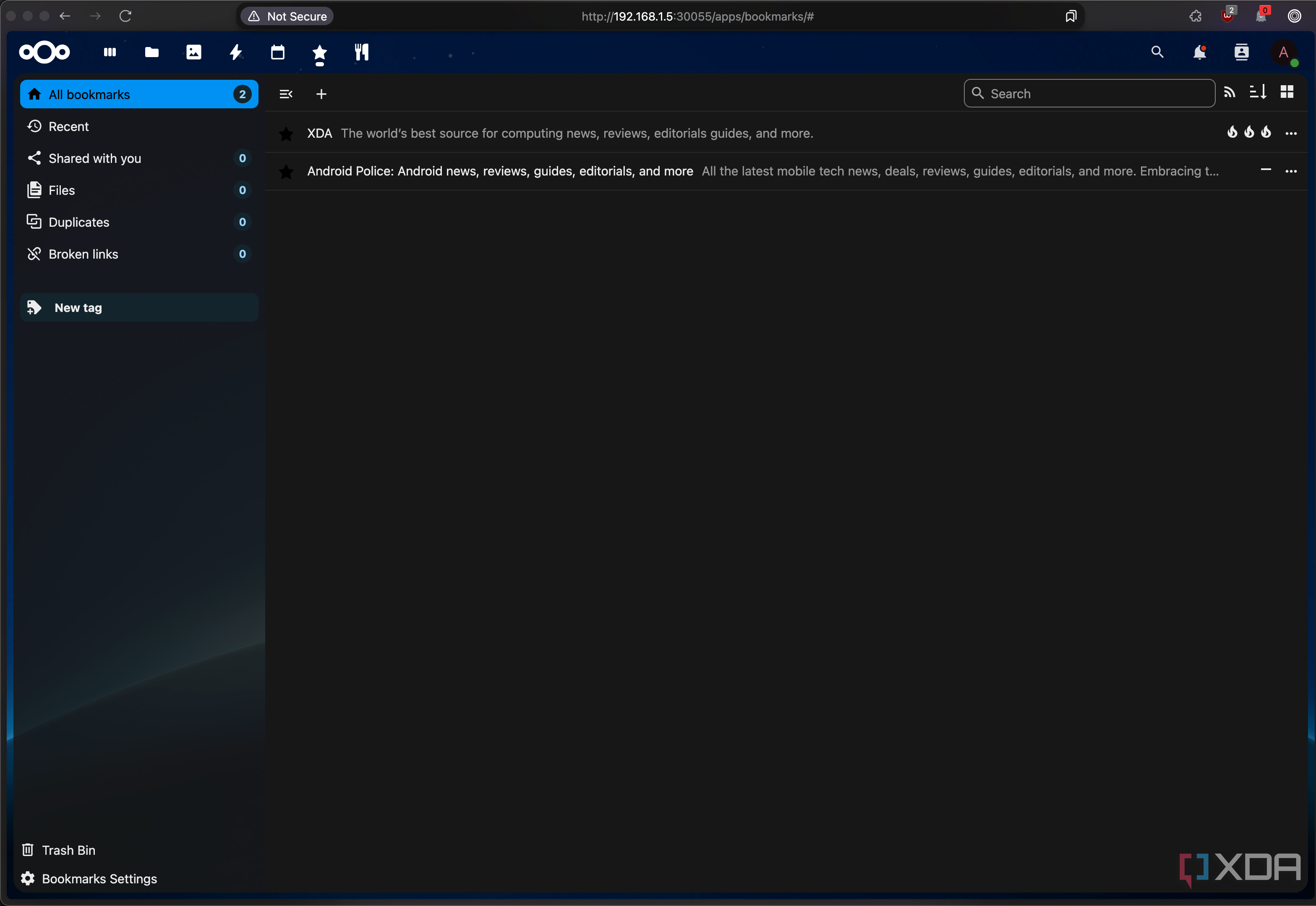Viewport: 1316px width, 906px height.
Task: Open Bookmarks Settings
Action: coord(90,879)
